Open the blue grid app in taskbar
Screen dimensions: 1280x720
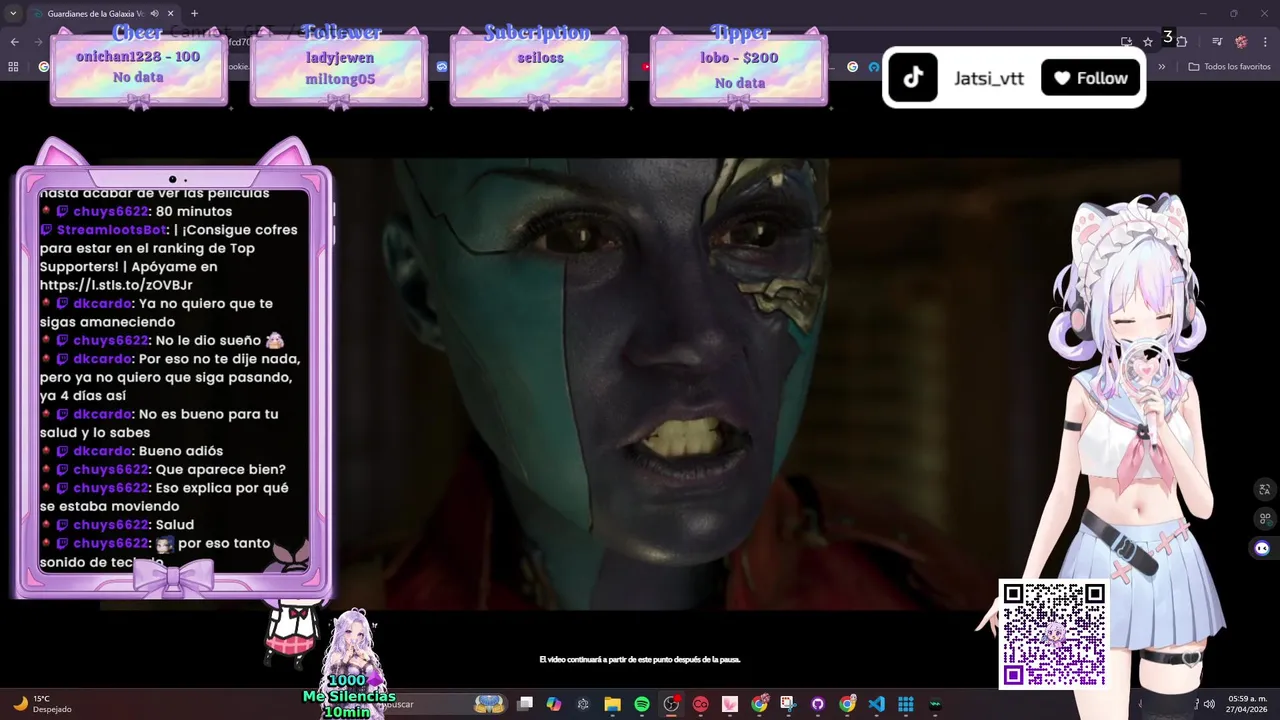(x=906, y=704)
